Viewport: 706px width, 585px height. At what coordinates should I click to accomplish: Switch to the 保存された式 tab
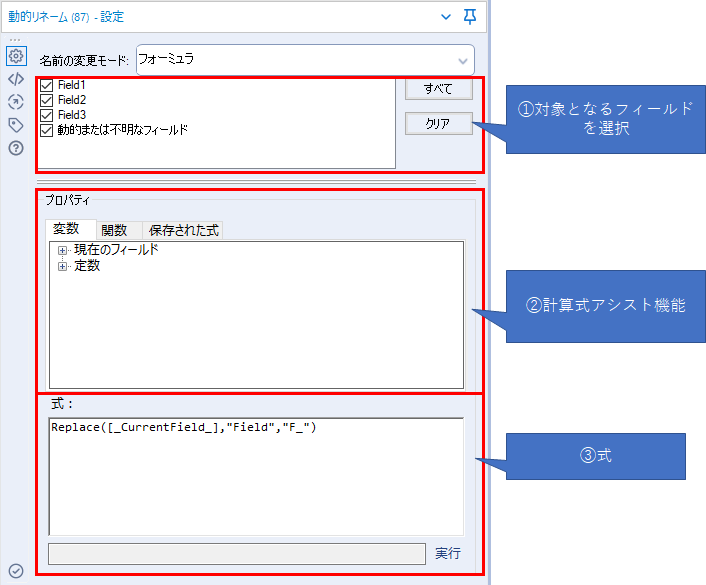pyautogui.click(x=183, y=230)
